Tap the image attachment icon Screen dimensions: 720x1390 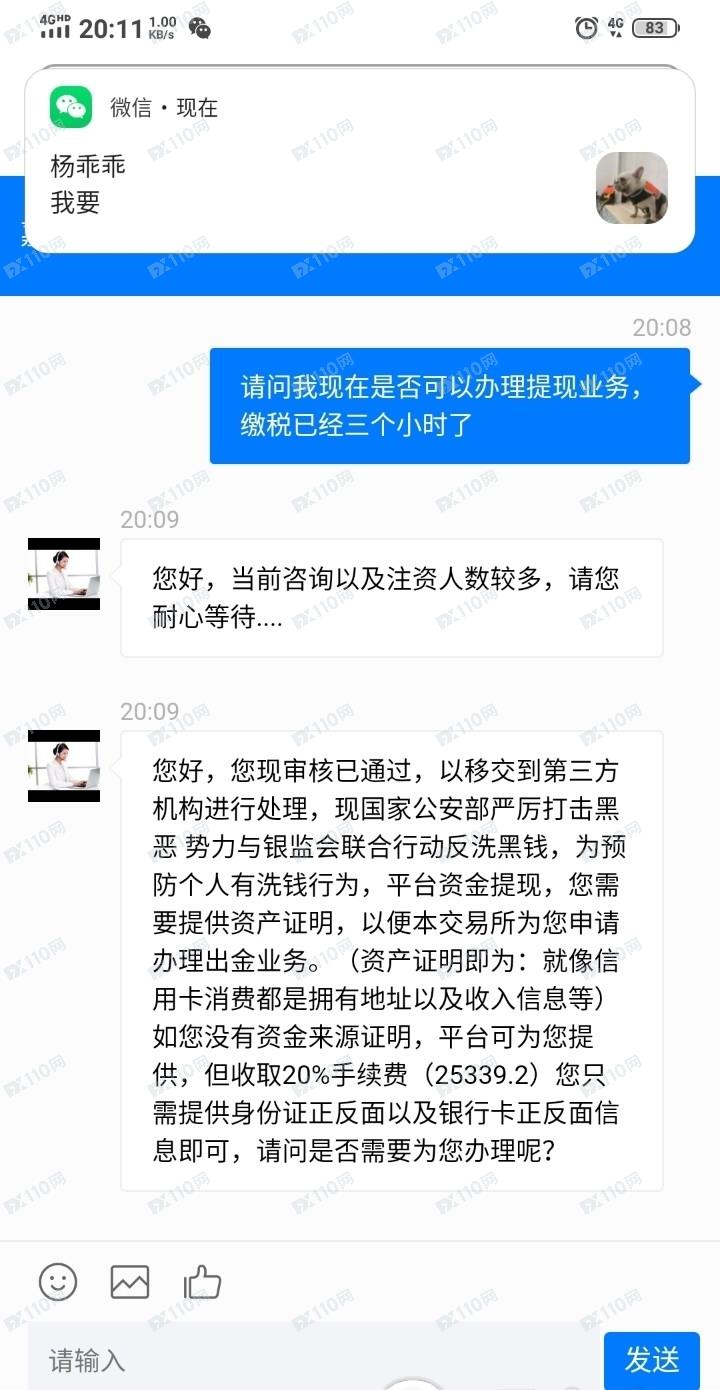130,1281
